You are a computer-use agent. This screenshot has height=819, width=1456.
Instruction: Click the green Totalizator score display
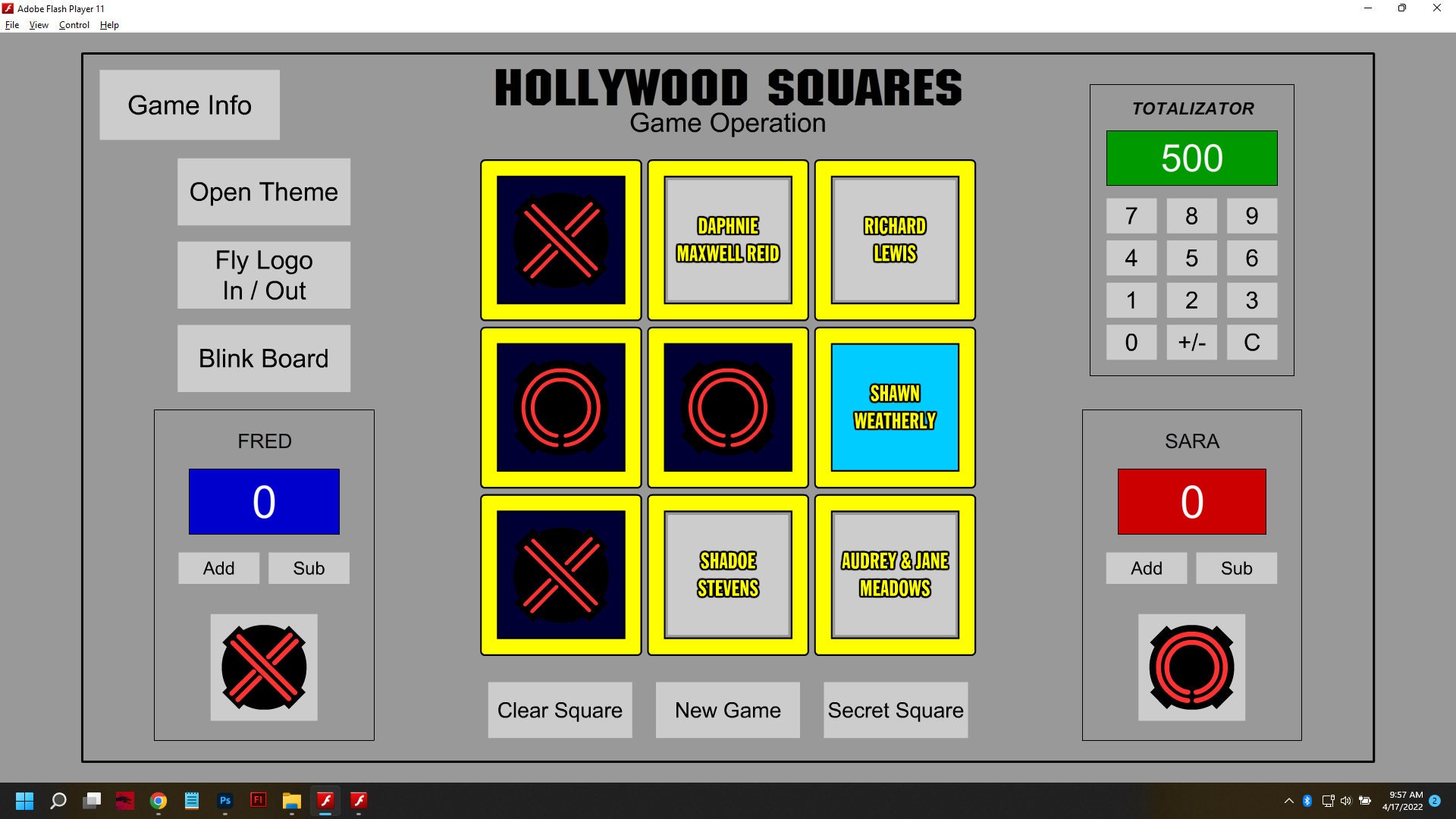[x=1191, y=158]
